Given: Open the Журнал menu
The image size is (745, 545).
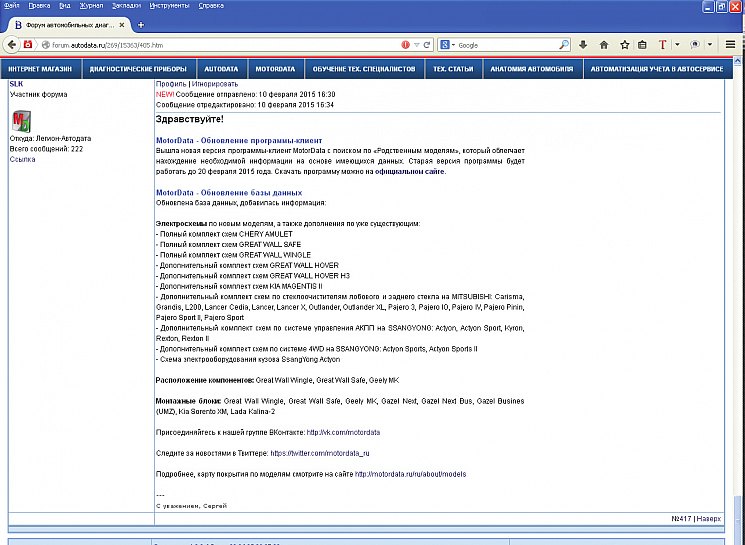Looking at the screenshot, I should tap(91, 6).
